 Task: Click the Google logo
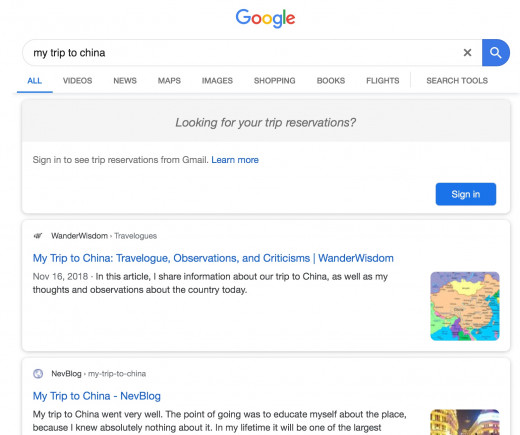coord(265,18)
